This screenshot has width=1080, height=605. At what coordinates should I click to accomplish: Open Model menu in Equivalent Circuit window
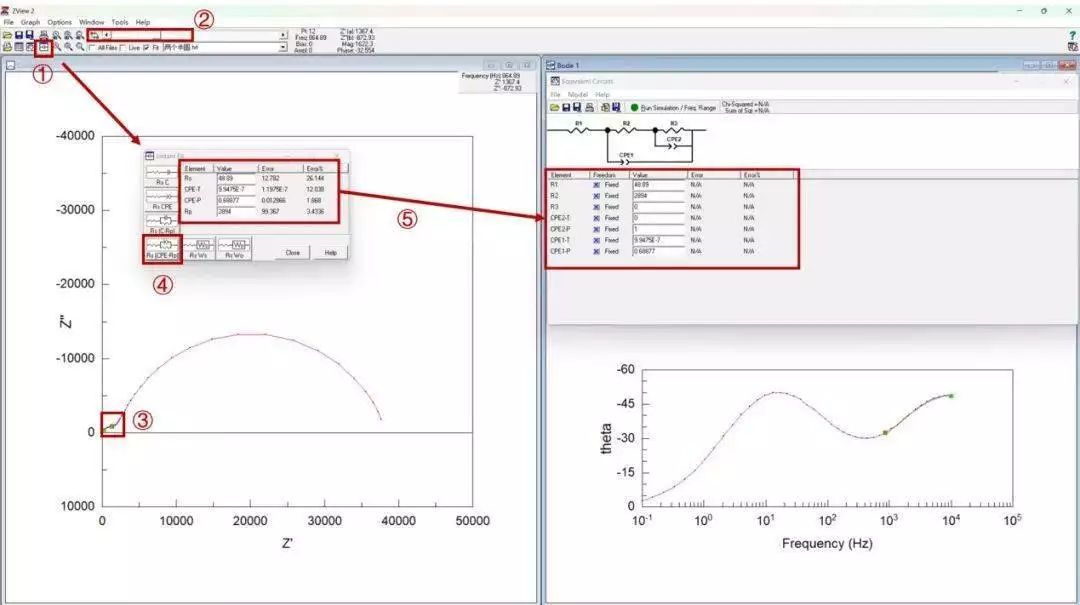577,94
